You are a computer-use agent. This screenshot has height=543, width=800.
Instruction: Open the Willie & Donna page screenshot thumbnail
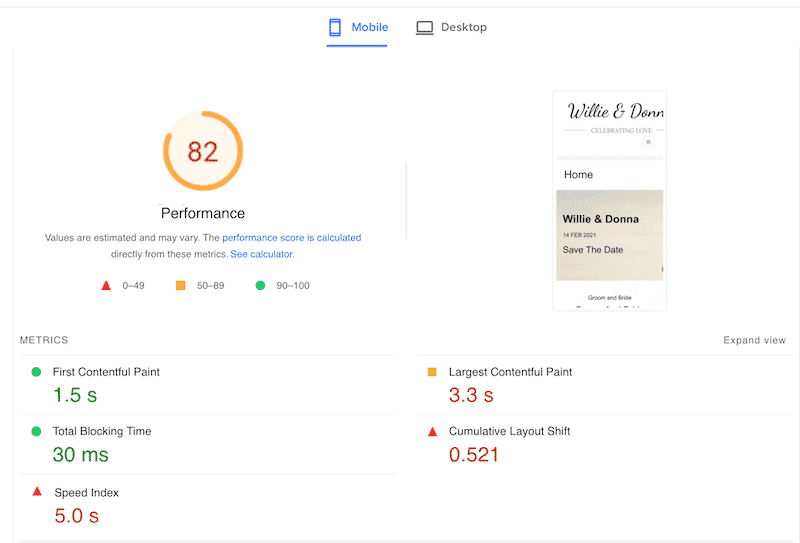[610, 201]
